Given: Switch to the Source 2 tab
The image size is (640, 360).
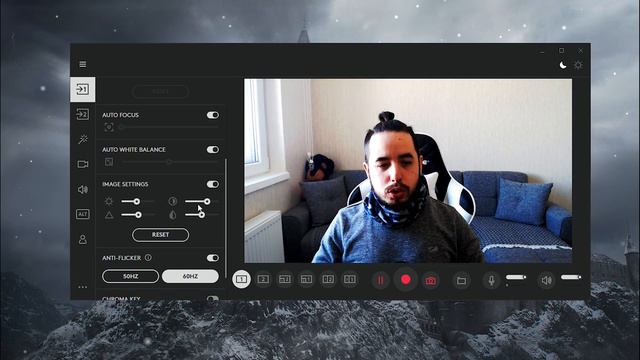Looking at the screenshot, I should point(83,114).
